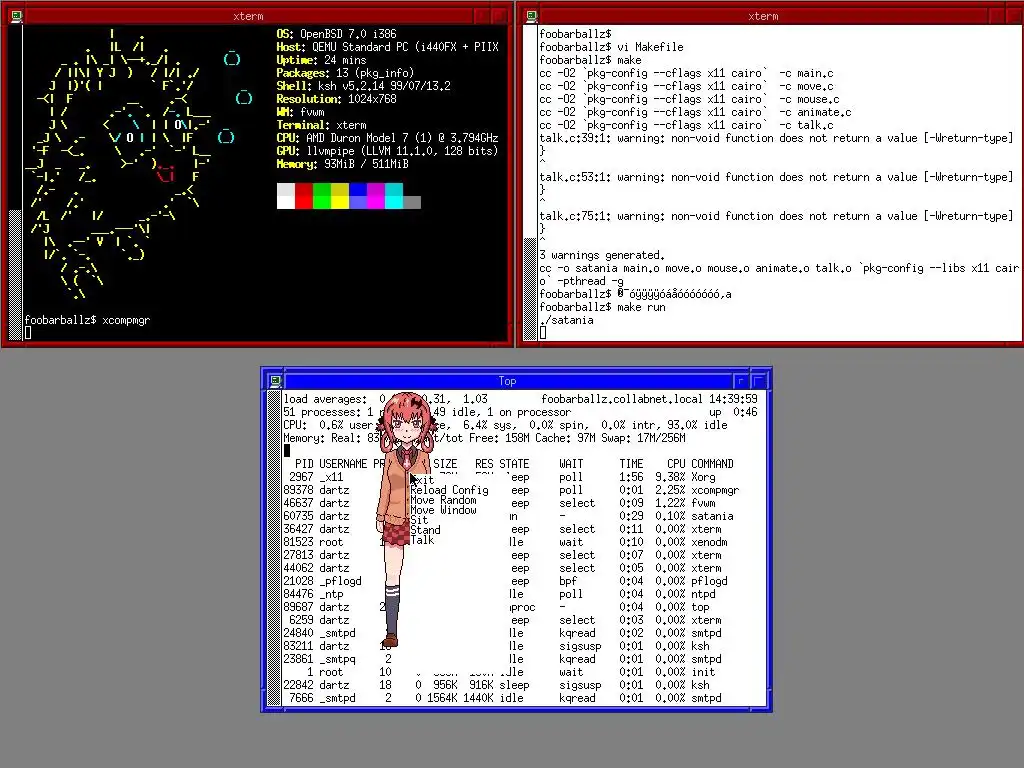The image size is (1024, 768).
Task: Click the 'talk.c:39:1: warning' line
Action: click(x=776, y=138)
